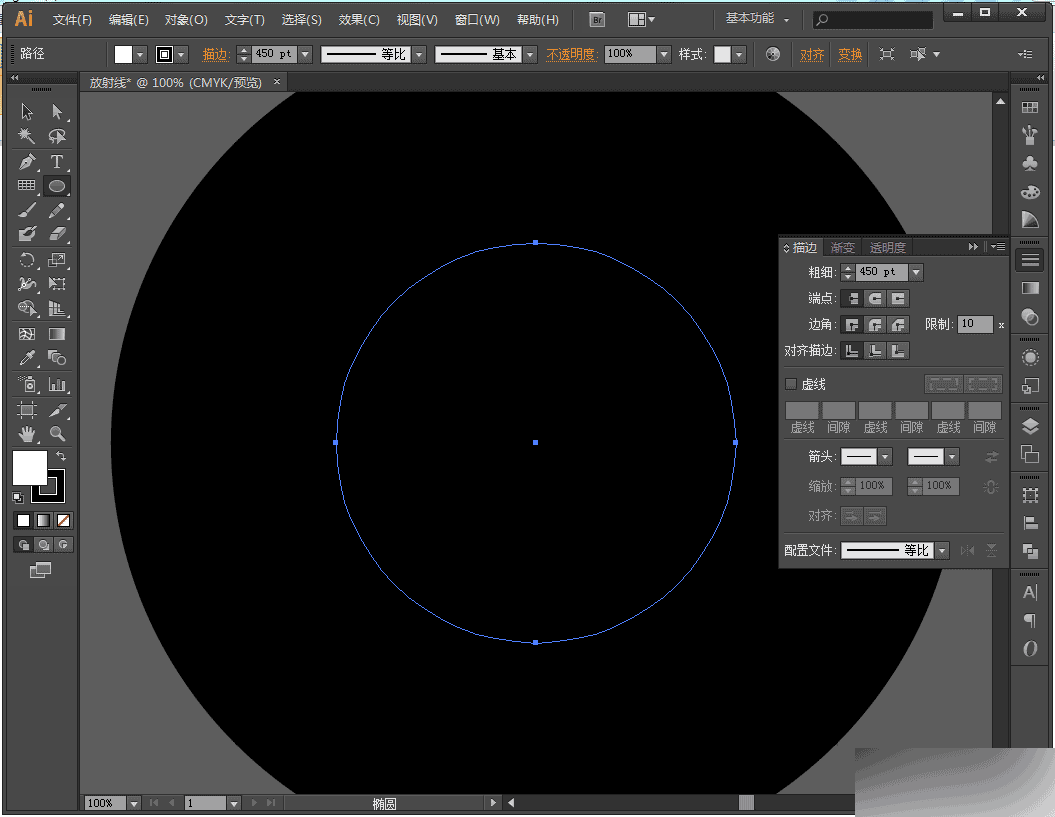The width and height of the screenshot is (1055, 817).
Task: Select the Pen tool
Action: (27, 162)
